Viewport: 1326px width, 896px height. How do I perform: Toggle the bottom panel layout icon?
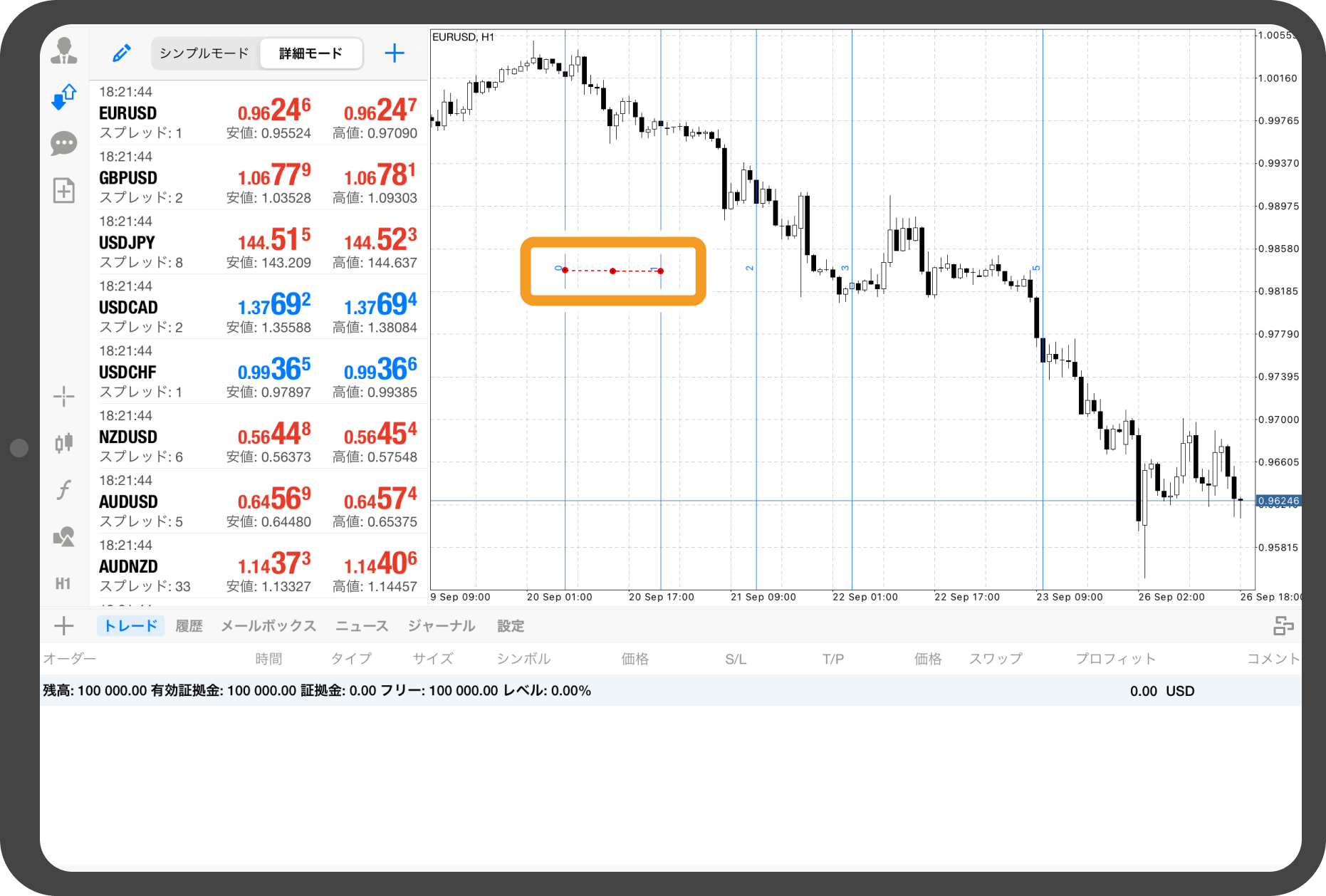coord(1283,626)
